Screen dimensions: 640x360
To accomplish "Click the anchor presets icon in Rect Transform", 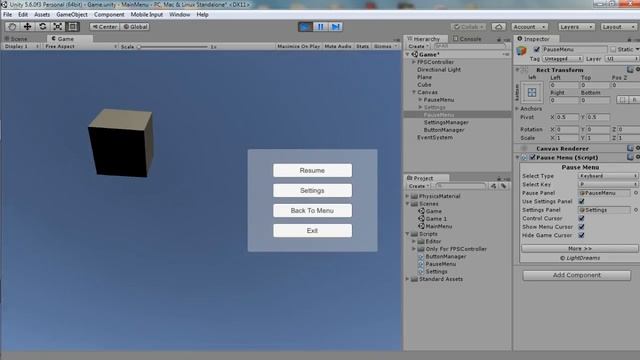I will coord(532,92).
